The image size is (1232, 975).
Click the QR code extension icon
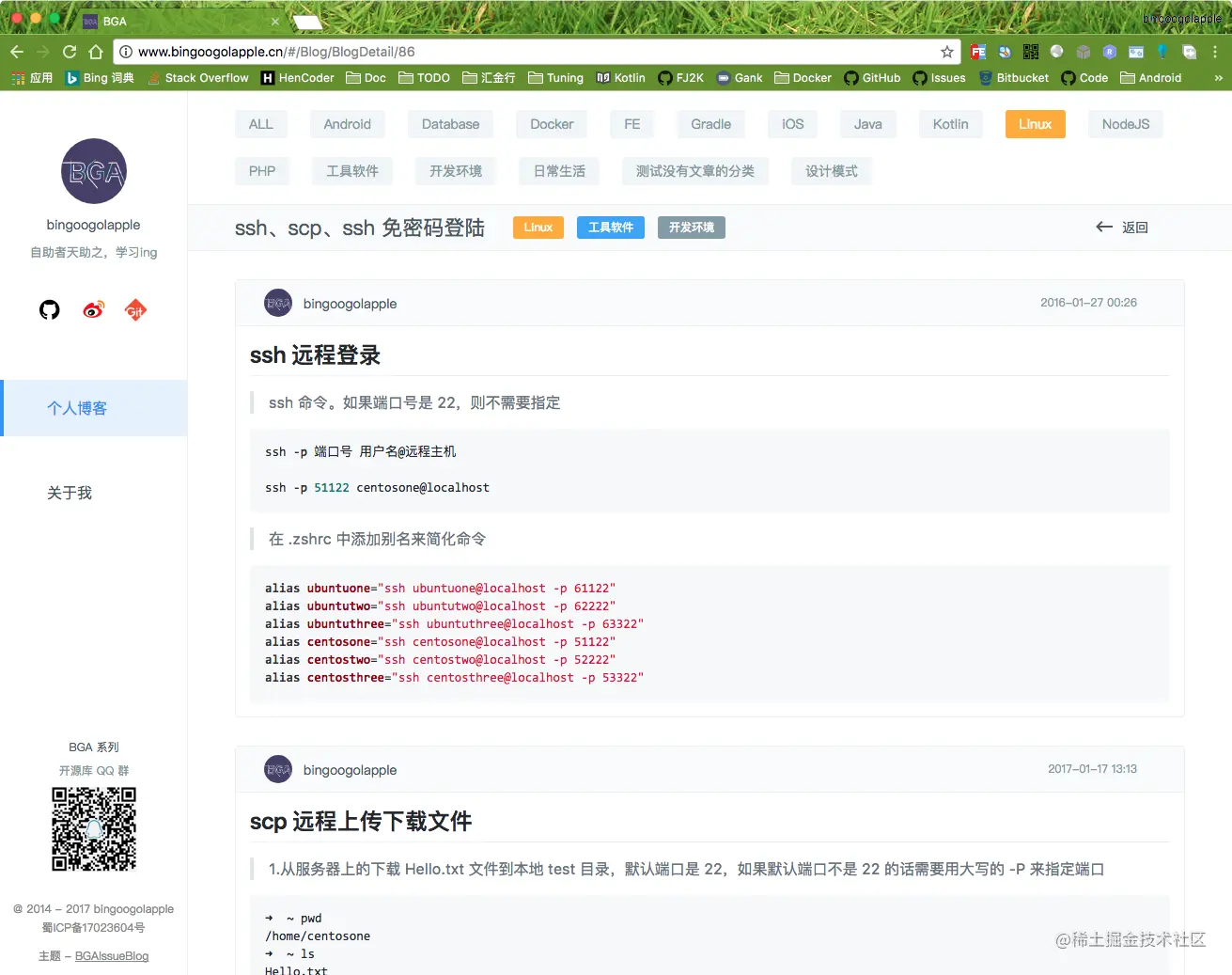(1030, 51)
